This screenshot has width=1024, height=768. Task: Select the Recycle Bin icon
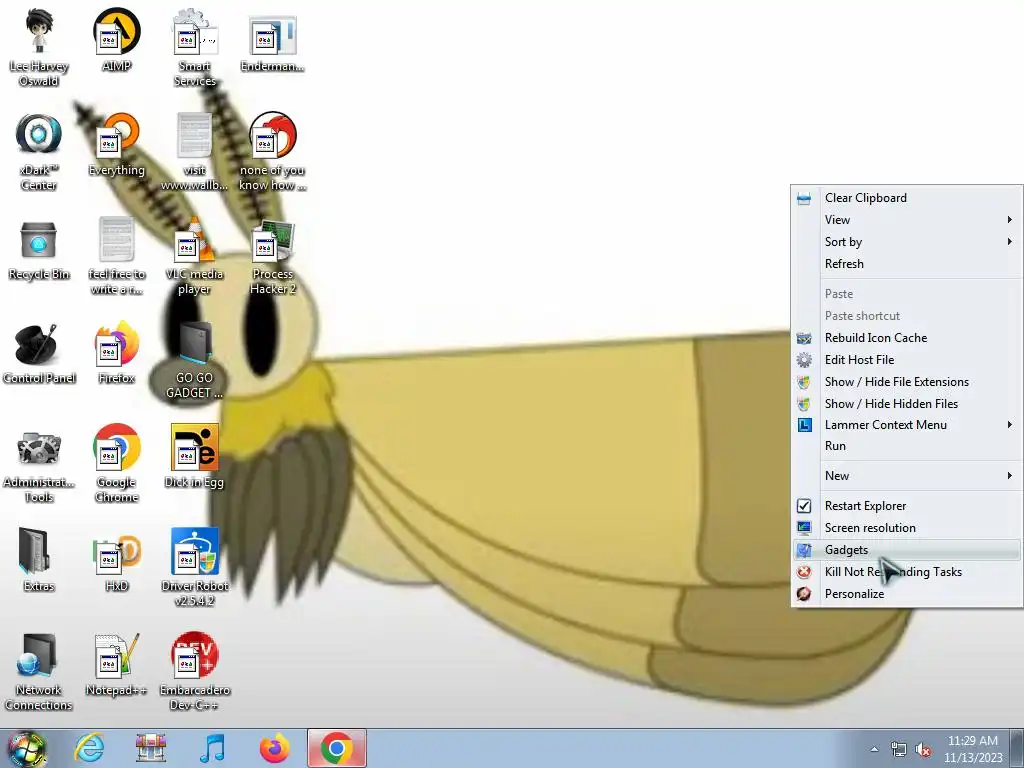[x=39, y=249]
